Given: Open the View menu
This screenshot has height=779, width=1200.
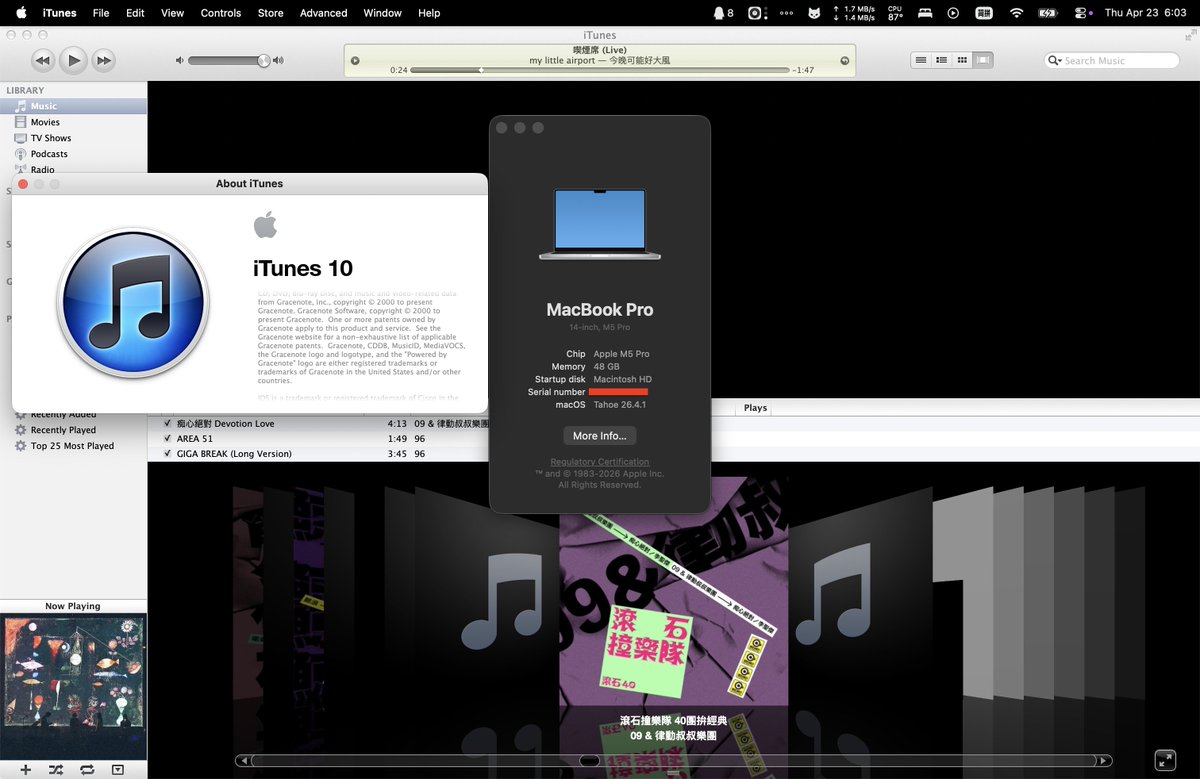Looking at the screenshot, I should (173, 13).
